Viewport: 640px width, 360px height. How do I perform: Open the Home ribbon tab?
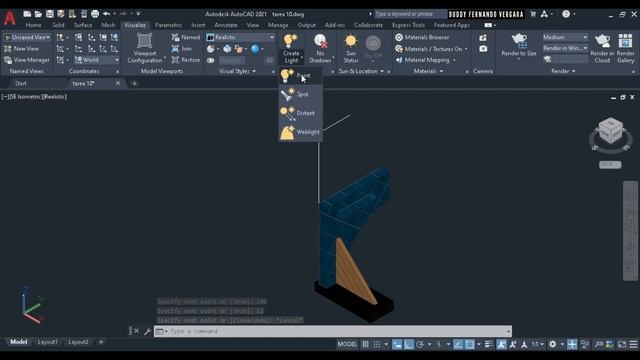point(33,25)
